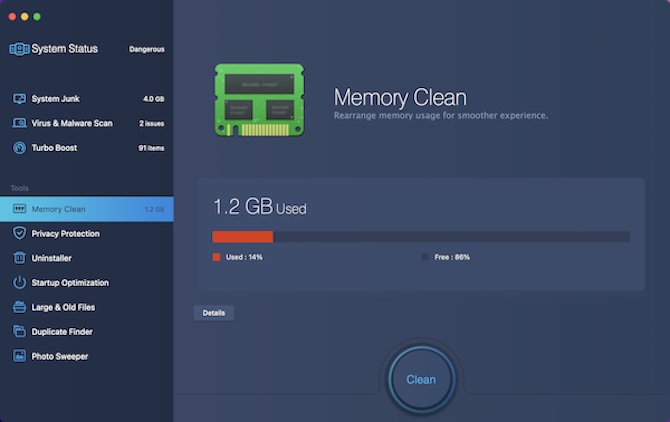This screenshot has height=422, width=670.
Task: Click the Memory Clean chip icon in sidebar
Action: [x=19, y=209]
